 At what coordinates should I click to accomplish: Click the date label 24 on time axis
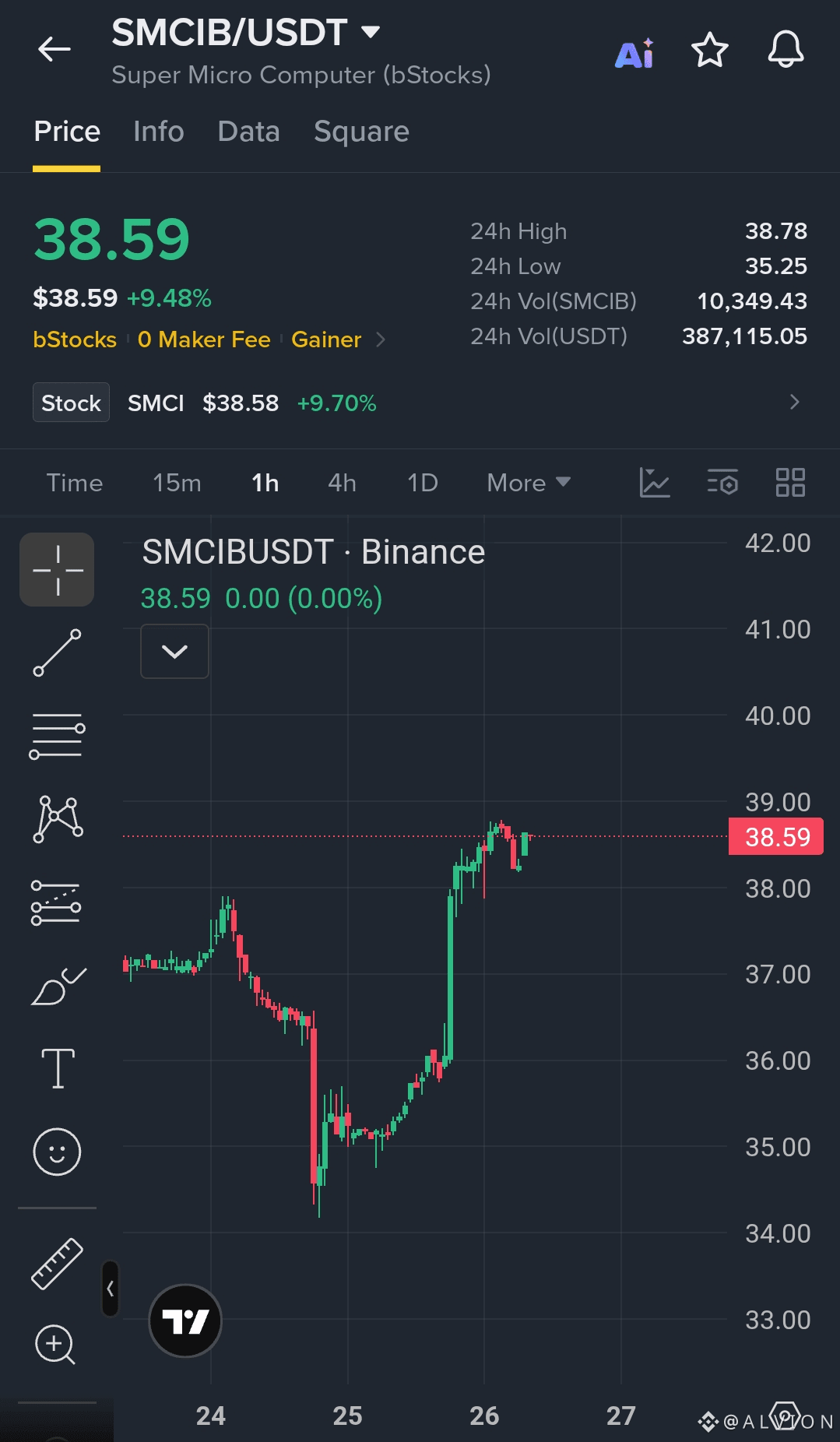pos(211,1415)
